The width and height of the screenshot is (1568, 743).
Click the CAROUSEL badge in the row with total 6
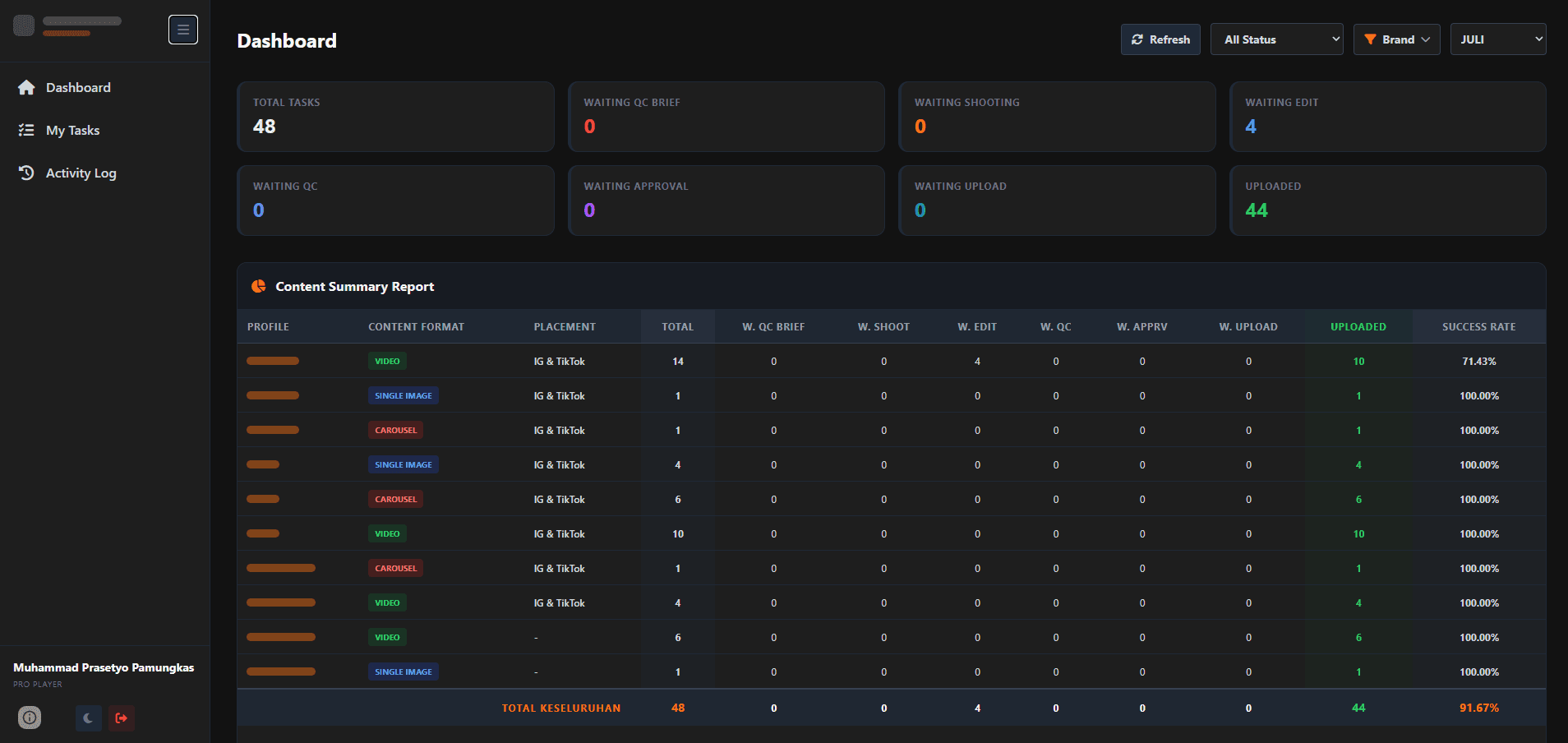(395, 499)
